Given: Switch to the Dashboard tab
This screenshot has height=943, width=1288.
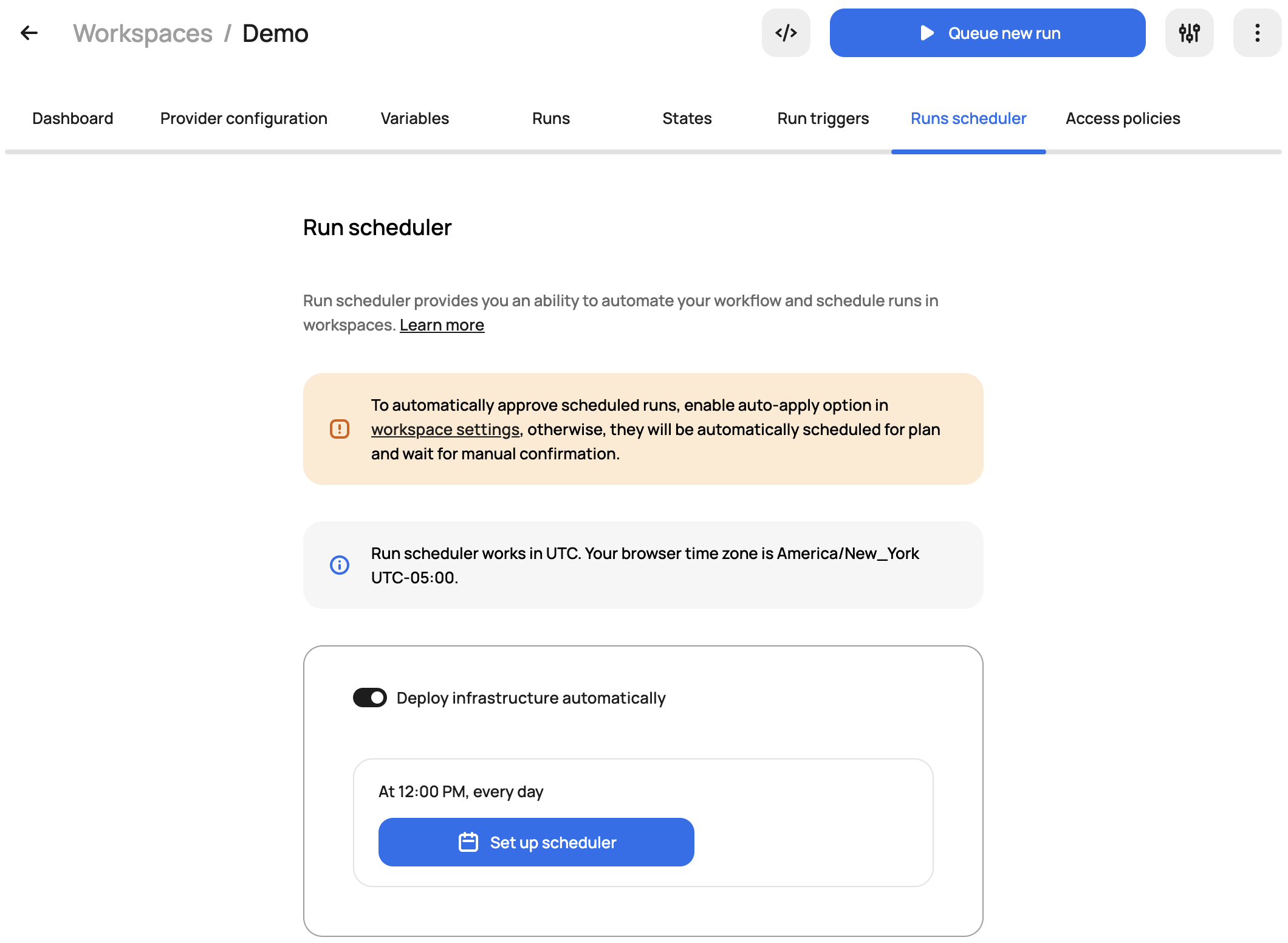Looking at the screenshot, I should coord(73,118).
